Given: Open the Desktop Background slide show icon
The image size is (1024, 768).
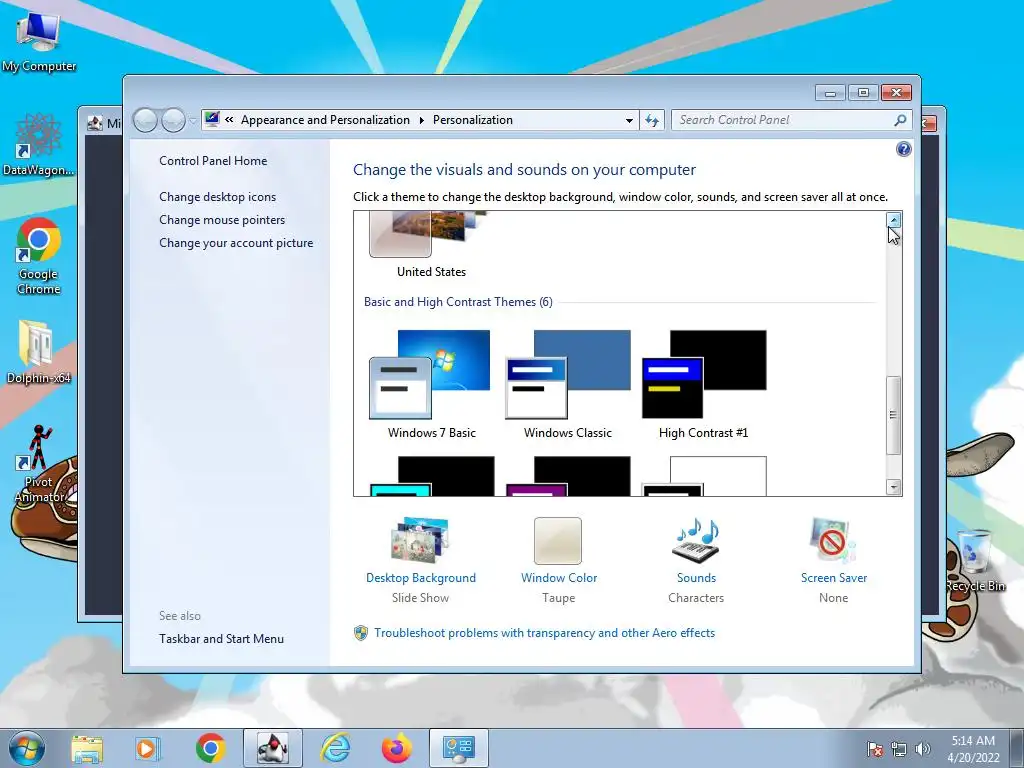Looking at the screenshot, I should pos(420,541).
